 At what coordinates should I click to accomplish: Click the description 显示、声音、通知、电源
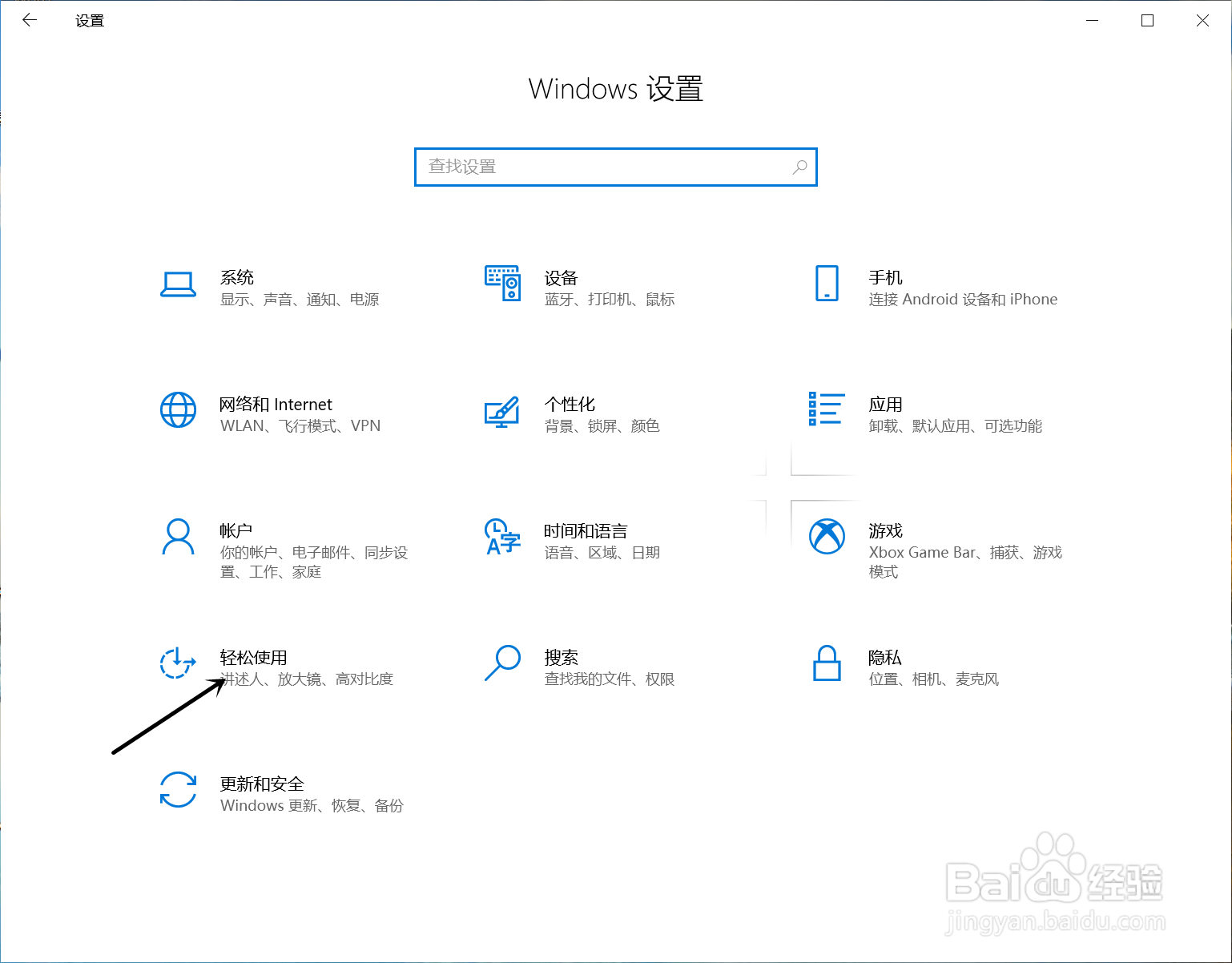click(x=300, y=300)
